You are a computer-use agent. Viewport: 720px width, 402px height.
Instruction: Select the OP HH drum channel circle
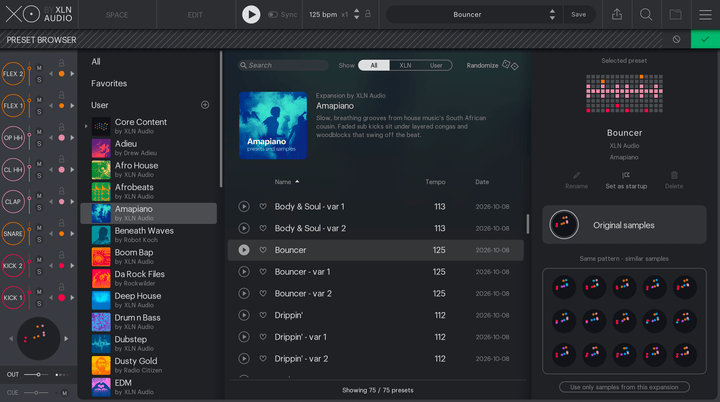[13, 137]
